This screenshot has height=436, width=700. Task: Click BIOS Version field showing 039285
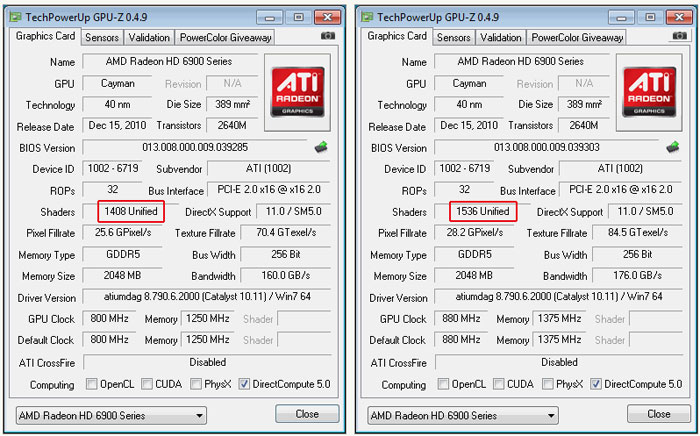195,147
